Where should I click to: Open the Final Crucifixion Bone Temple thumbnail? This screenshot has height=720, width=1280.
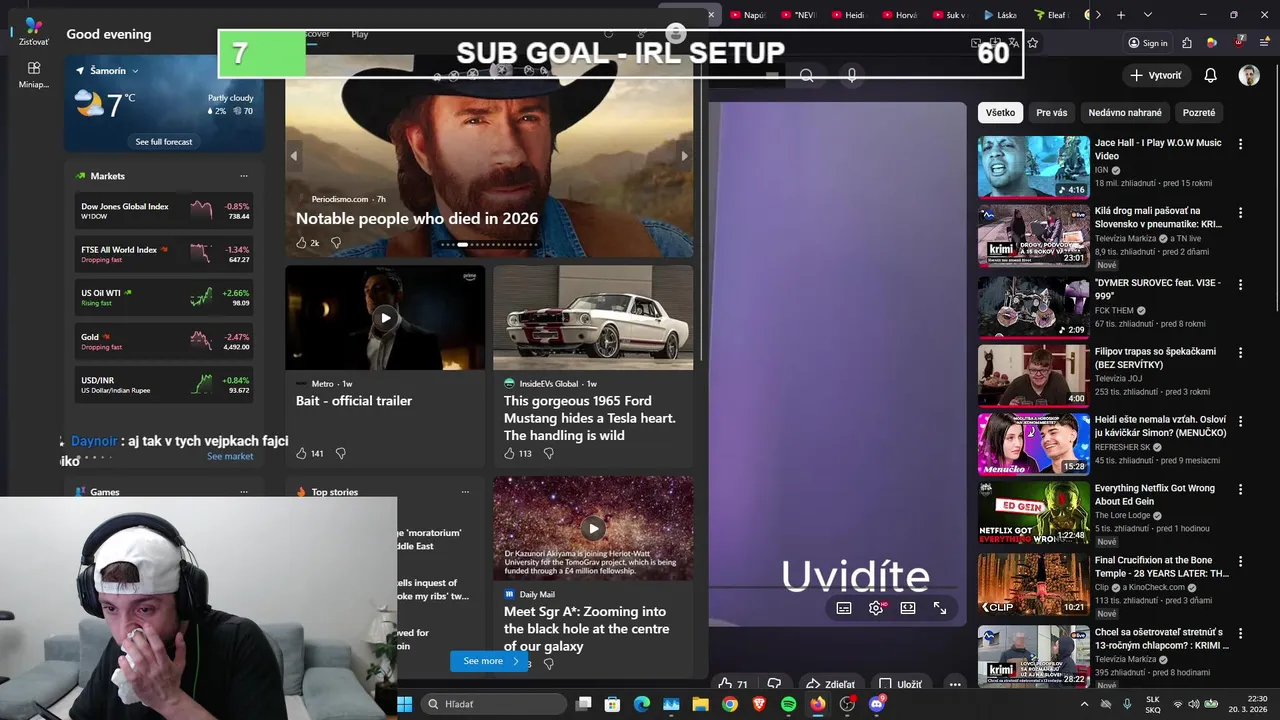click(1033, 583)
